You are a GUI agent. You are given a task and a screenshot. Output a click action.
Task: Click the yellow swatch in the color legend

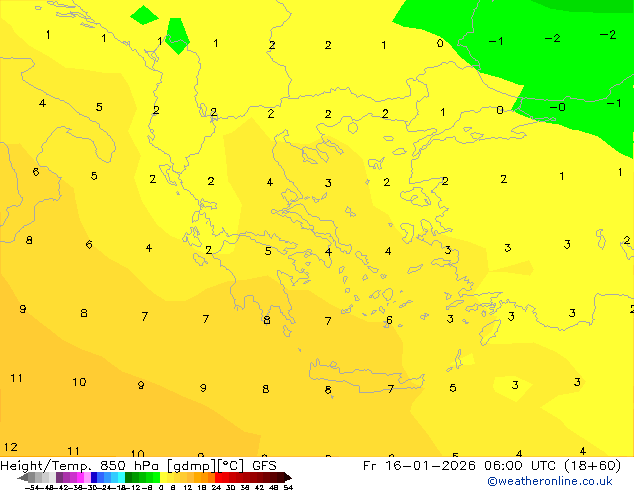[x=163, y=477]
